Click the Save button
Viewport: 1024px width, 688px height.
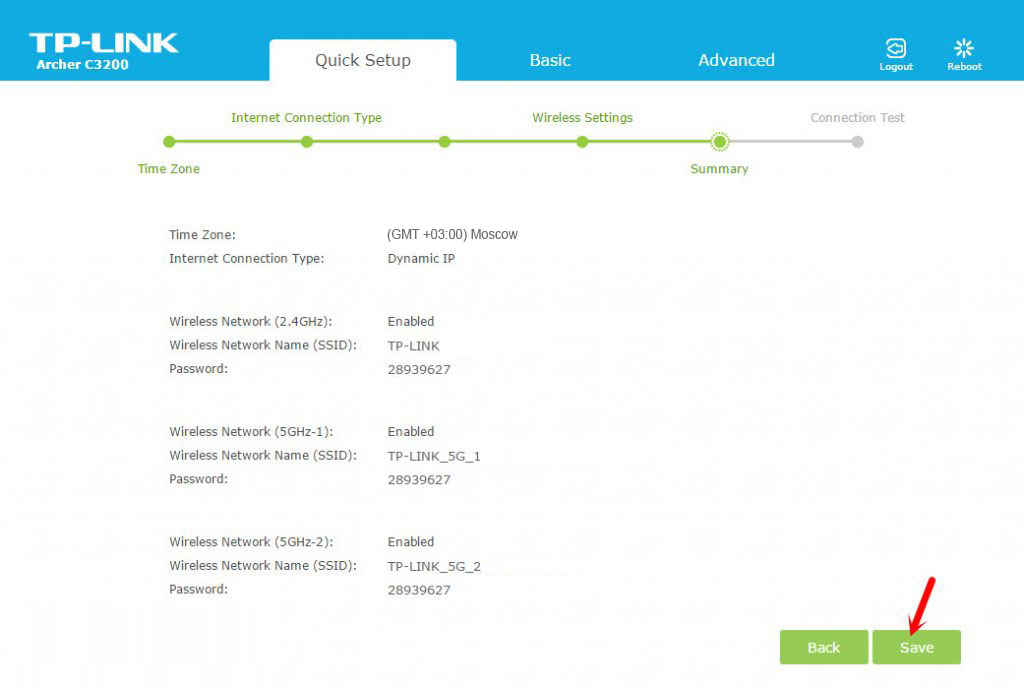click(916, 647)
